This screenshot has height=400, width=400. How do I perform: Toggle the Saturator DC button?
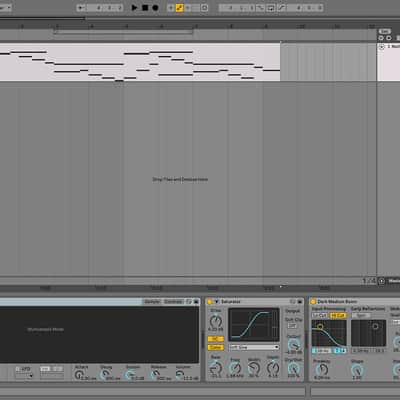tap(216, 339)
